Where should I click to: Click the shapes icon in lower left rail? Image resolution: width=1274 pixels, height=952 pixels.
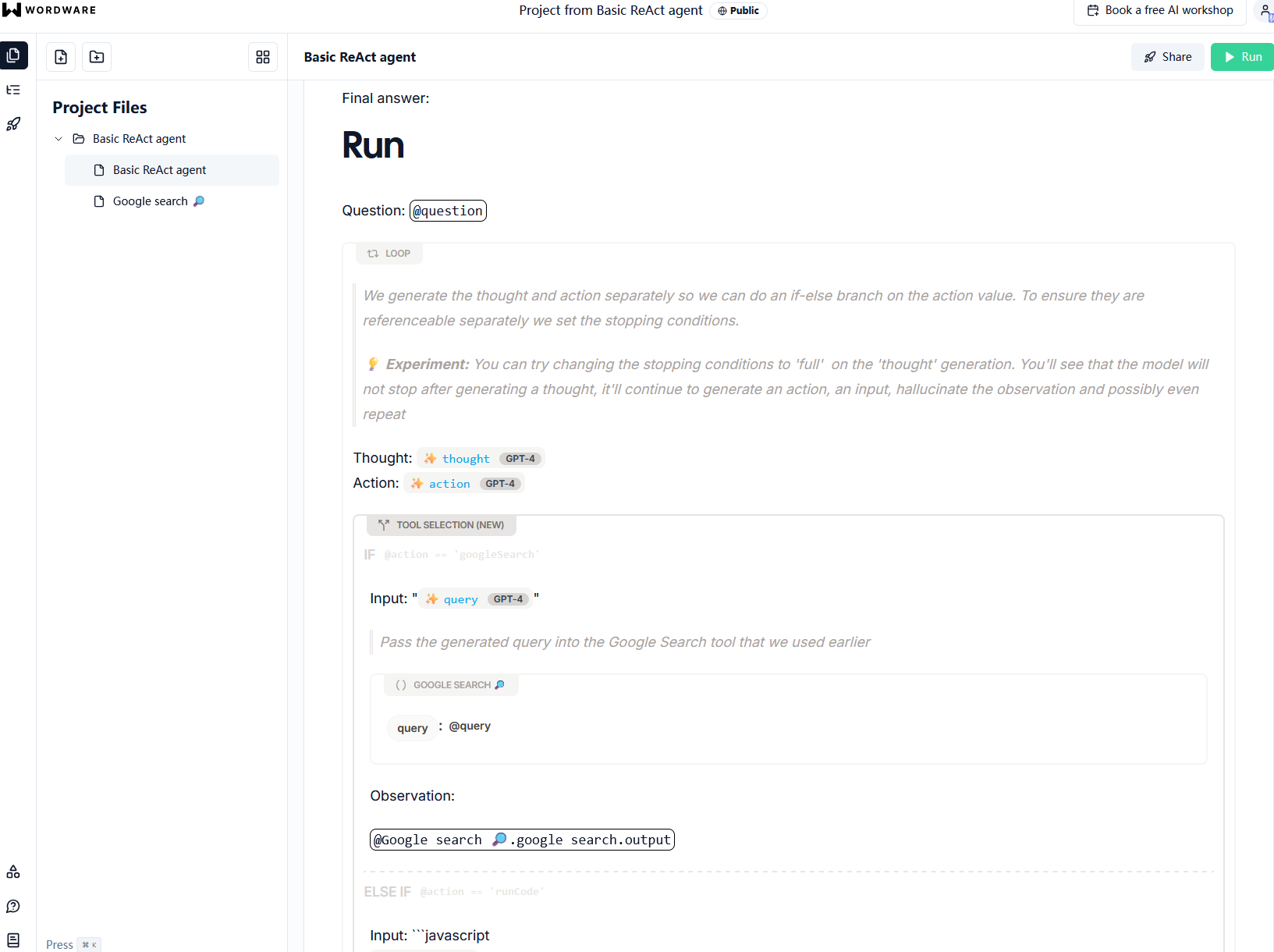13,872
